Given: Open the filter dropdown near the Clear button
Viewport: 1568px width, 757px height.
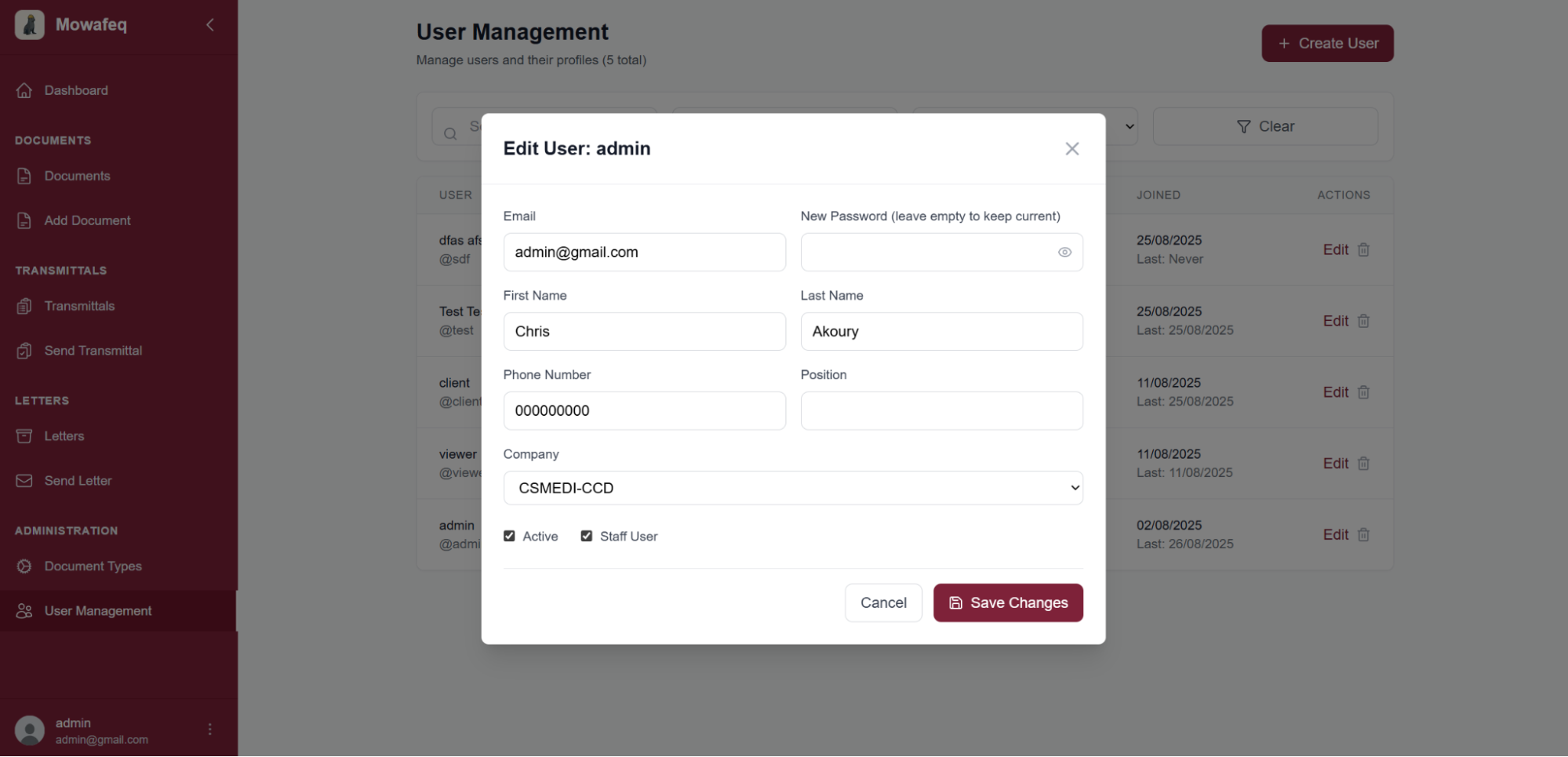Looking at the screenshot, I should (1130, 126).
